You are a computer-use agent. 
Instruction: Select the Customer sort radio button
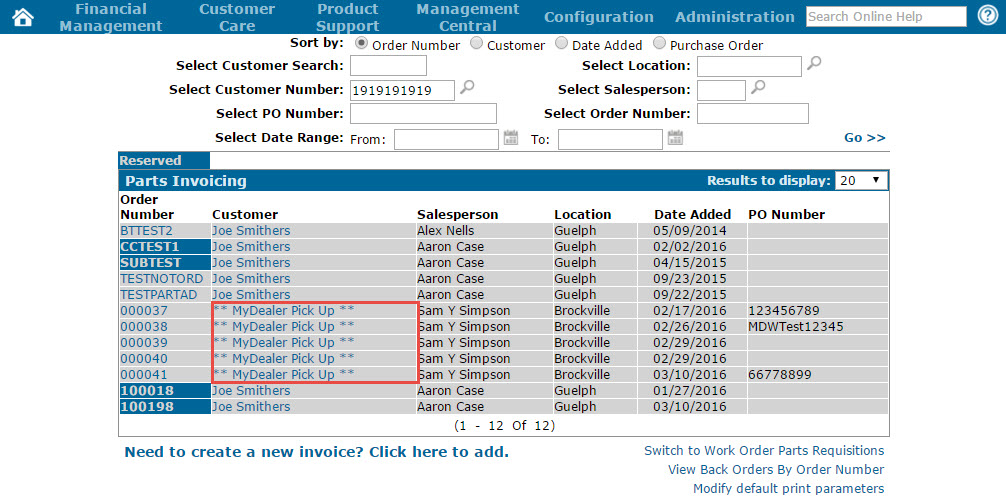(476, 44)
